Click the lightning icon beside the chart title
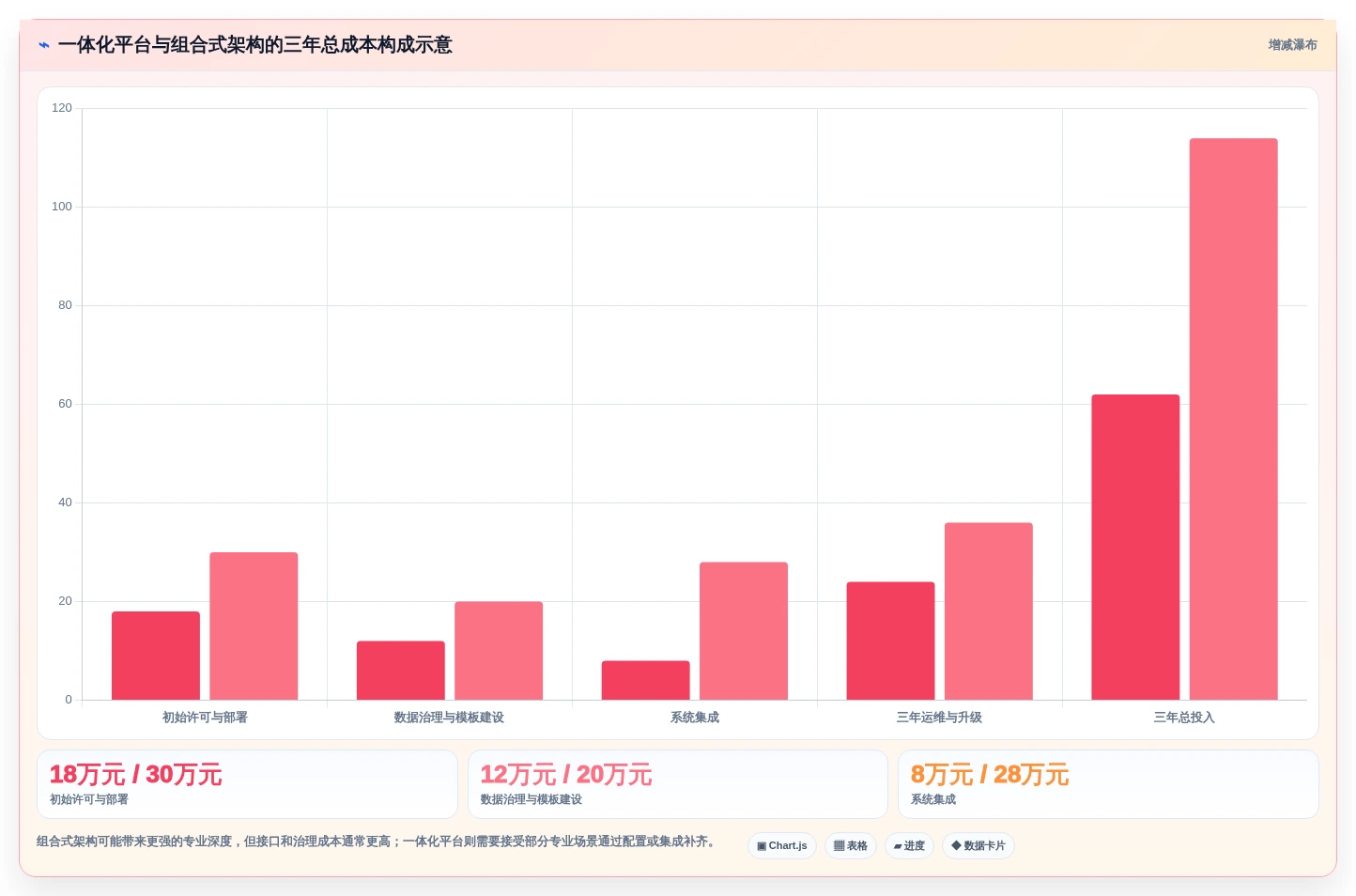This screenshot has width=1356, height=896. (x=43, y=45)
